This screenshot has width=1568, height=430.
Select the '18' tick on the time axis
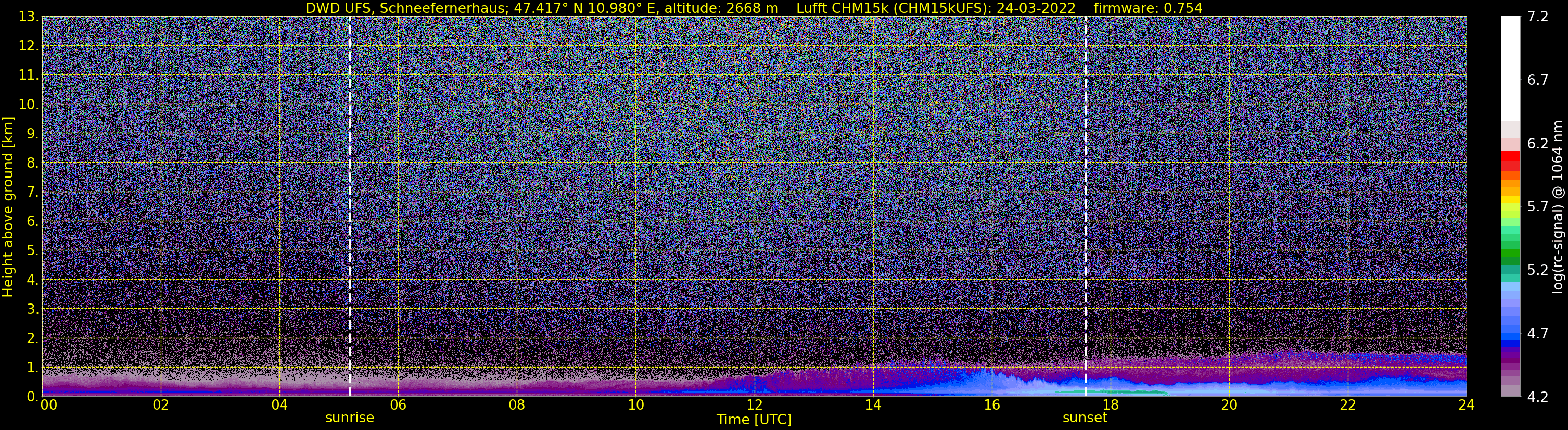(x=1110, y=406)
